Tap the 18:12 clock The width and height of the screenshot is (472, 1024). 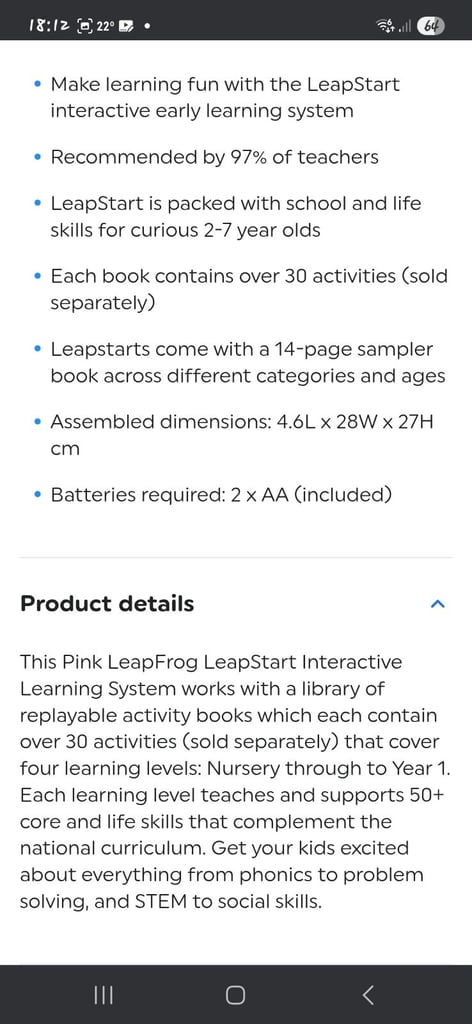(x=50, y=26)
